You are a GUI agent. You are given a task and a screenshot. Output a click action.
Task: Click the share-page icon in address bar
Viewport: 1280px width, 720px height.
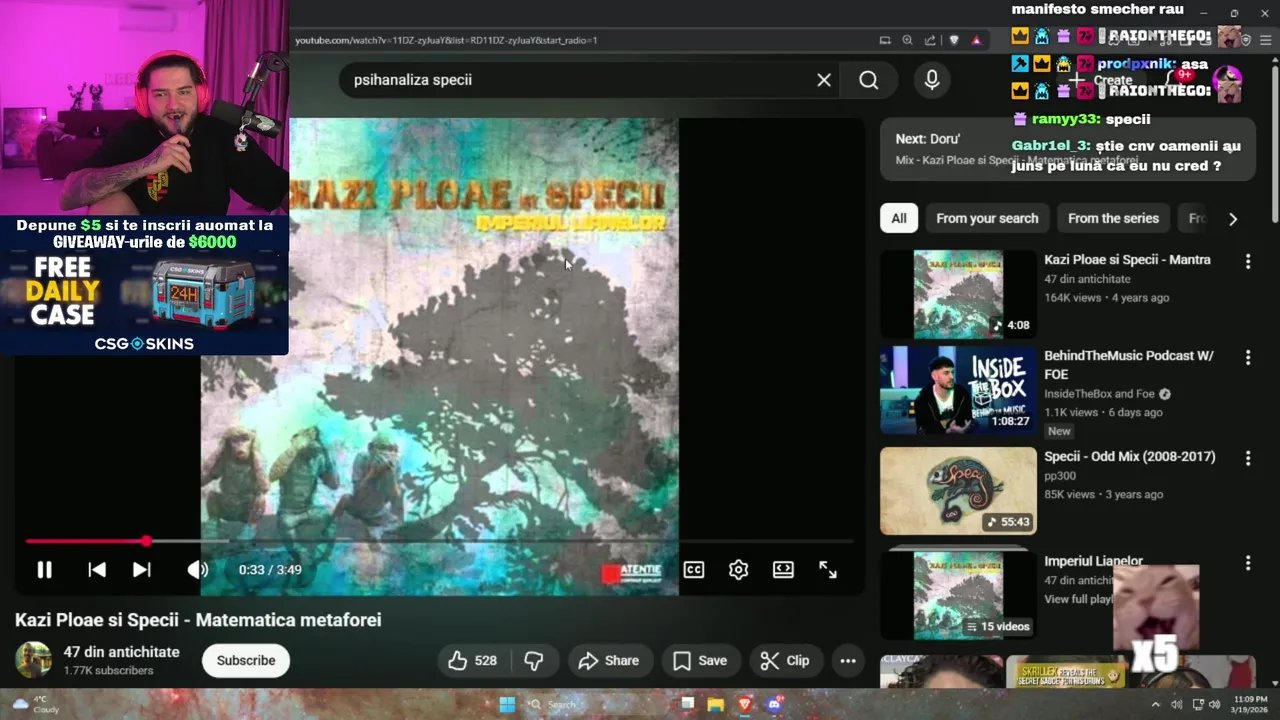(x=930, y=41)
